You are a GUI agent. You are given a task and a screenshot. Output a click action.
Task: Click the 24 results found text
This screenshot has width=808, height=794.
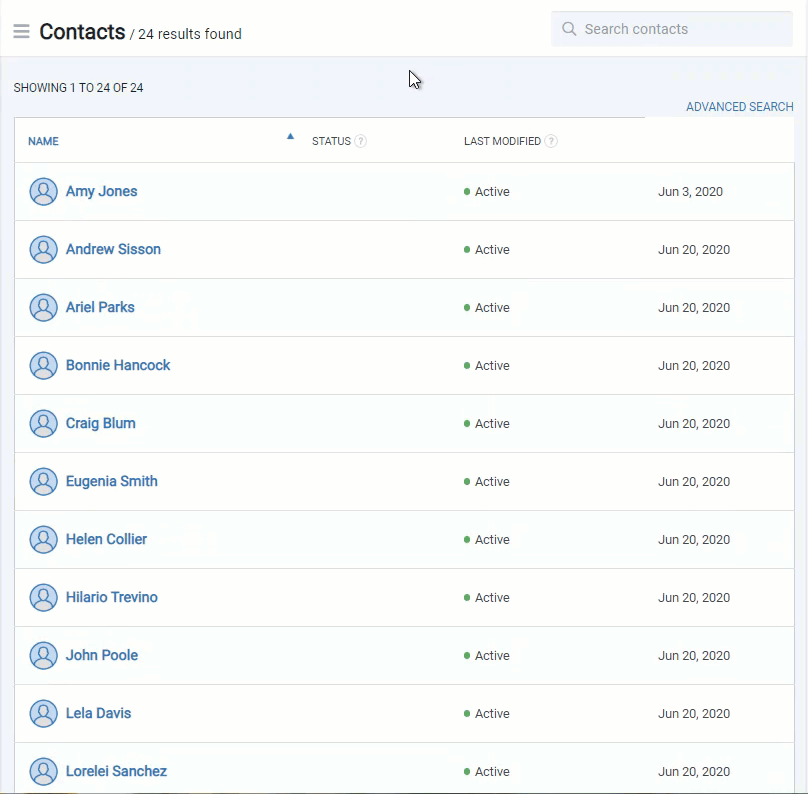(x=190, y=34)
